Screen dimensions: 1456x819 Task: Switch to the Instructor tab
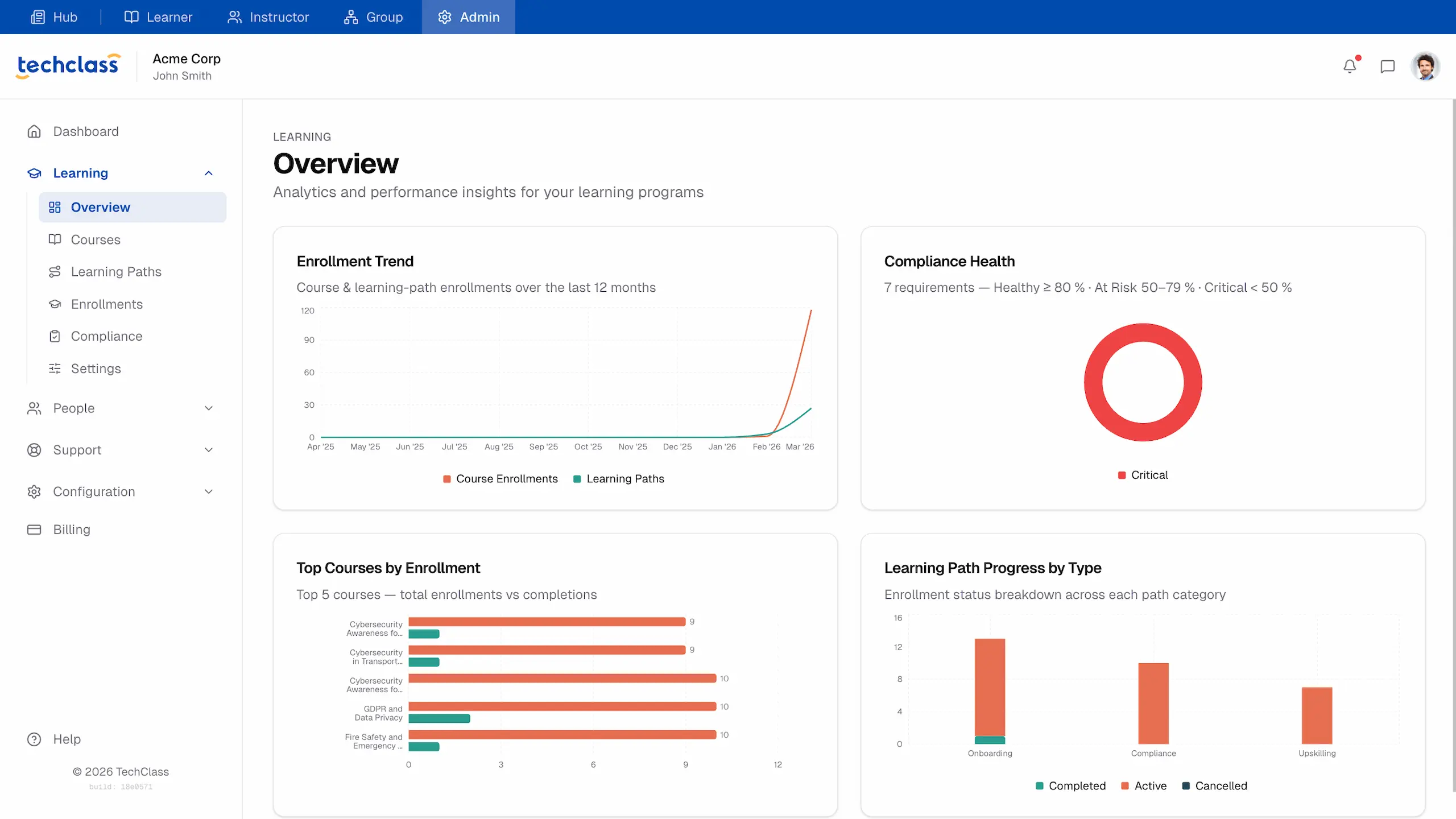coord(268,16)
